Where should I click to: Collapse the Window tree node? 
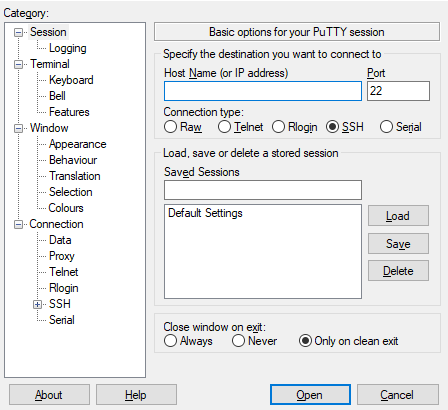18,128
